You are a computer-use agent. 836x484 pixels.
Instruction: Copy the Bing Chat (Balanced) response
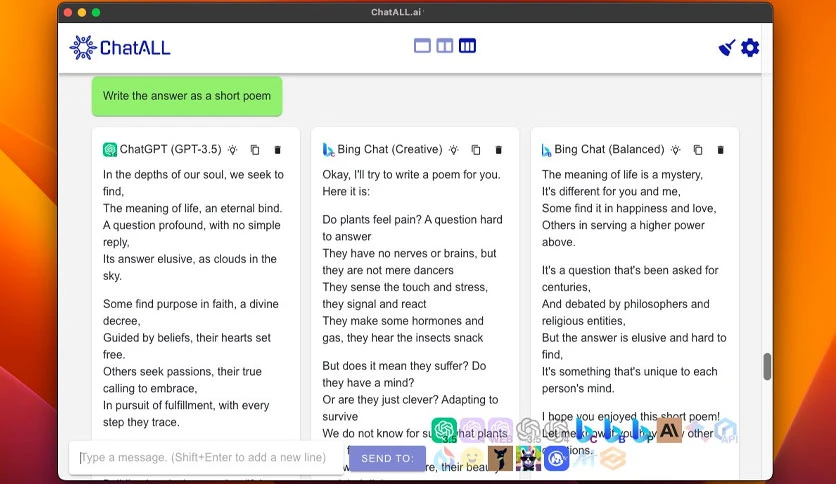pyautogui.click(x=698, y=150)
